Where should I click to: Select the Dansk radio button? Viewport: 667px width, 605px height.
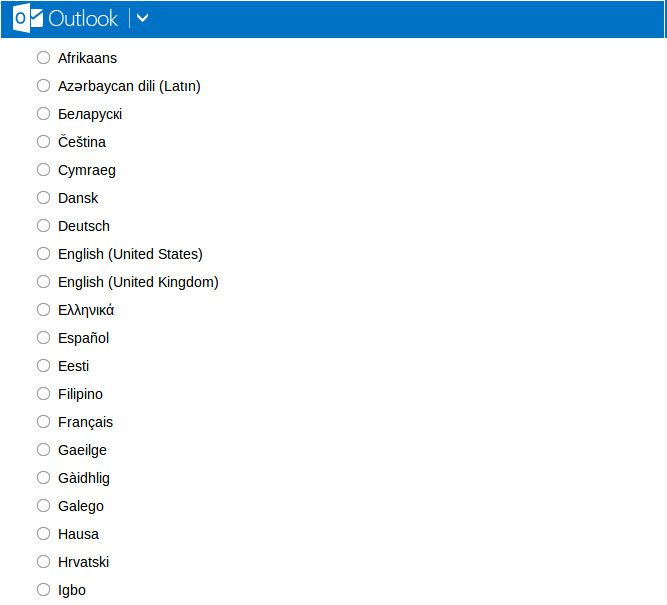click(x=43, y=198)
